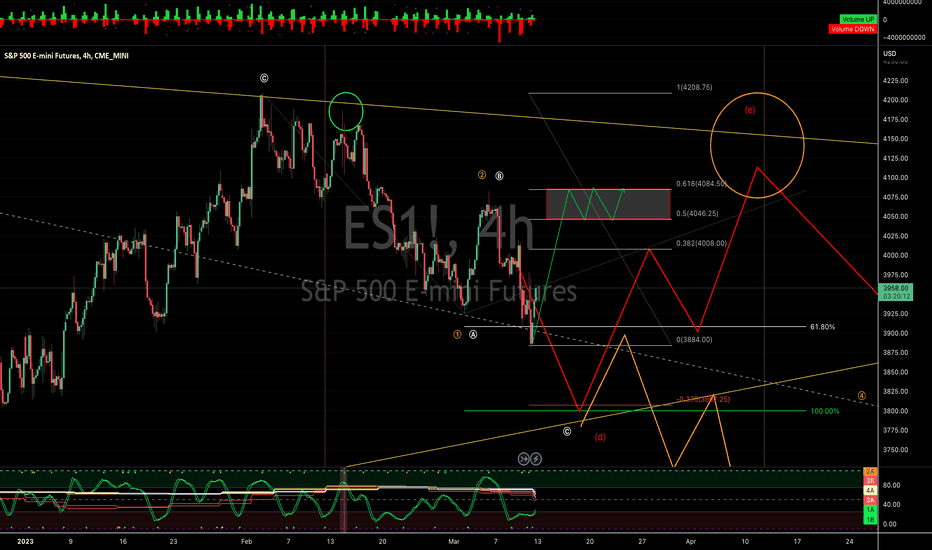
Task: Select the green 'Volume UP' label
Action: point(858,20)
